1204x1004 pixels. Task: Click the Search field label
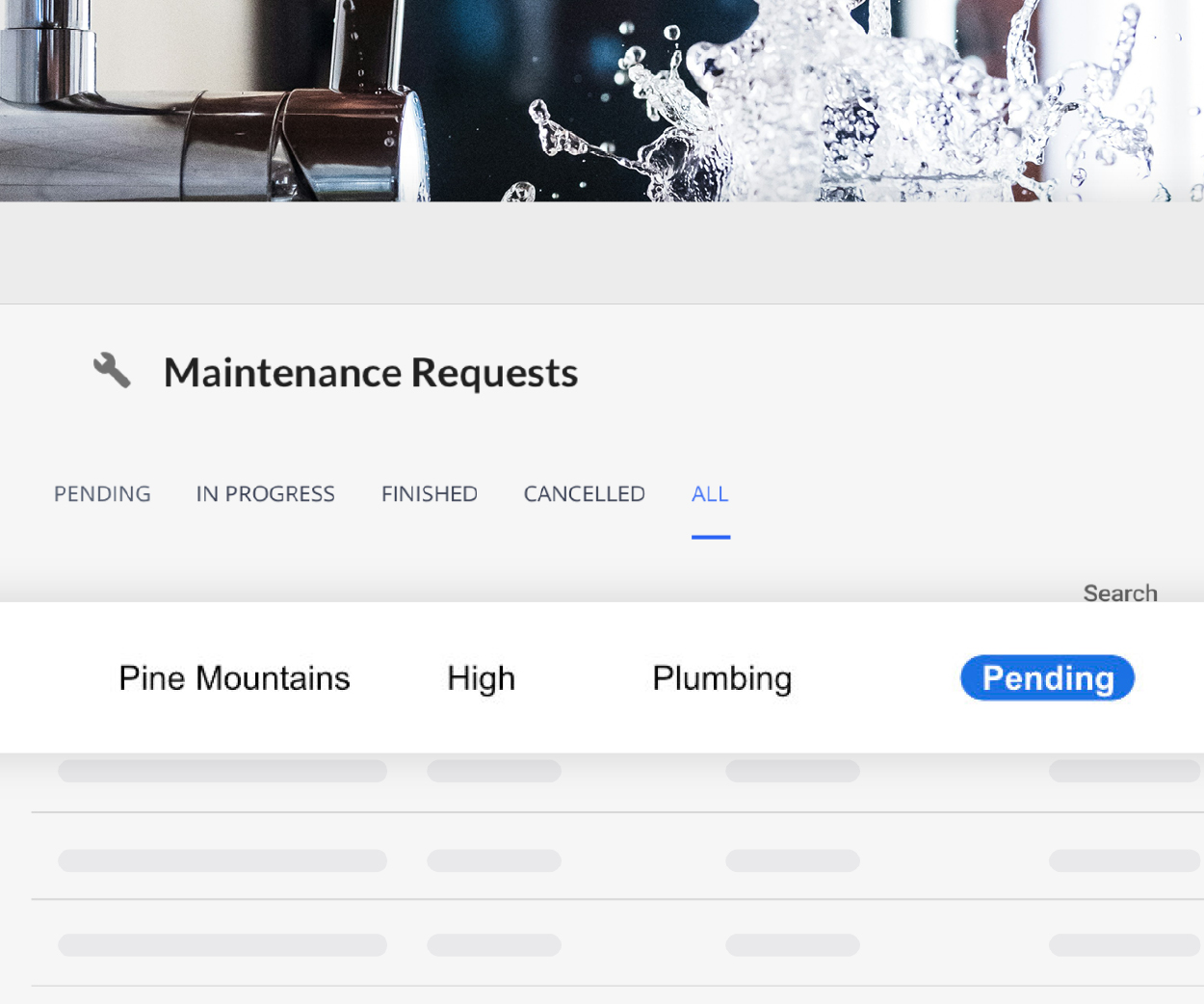pyautogui.click(x=1119, y=592)
